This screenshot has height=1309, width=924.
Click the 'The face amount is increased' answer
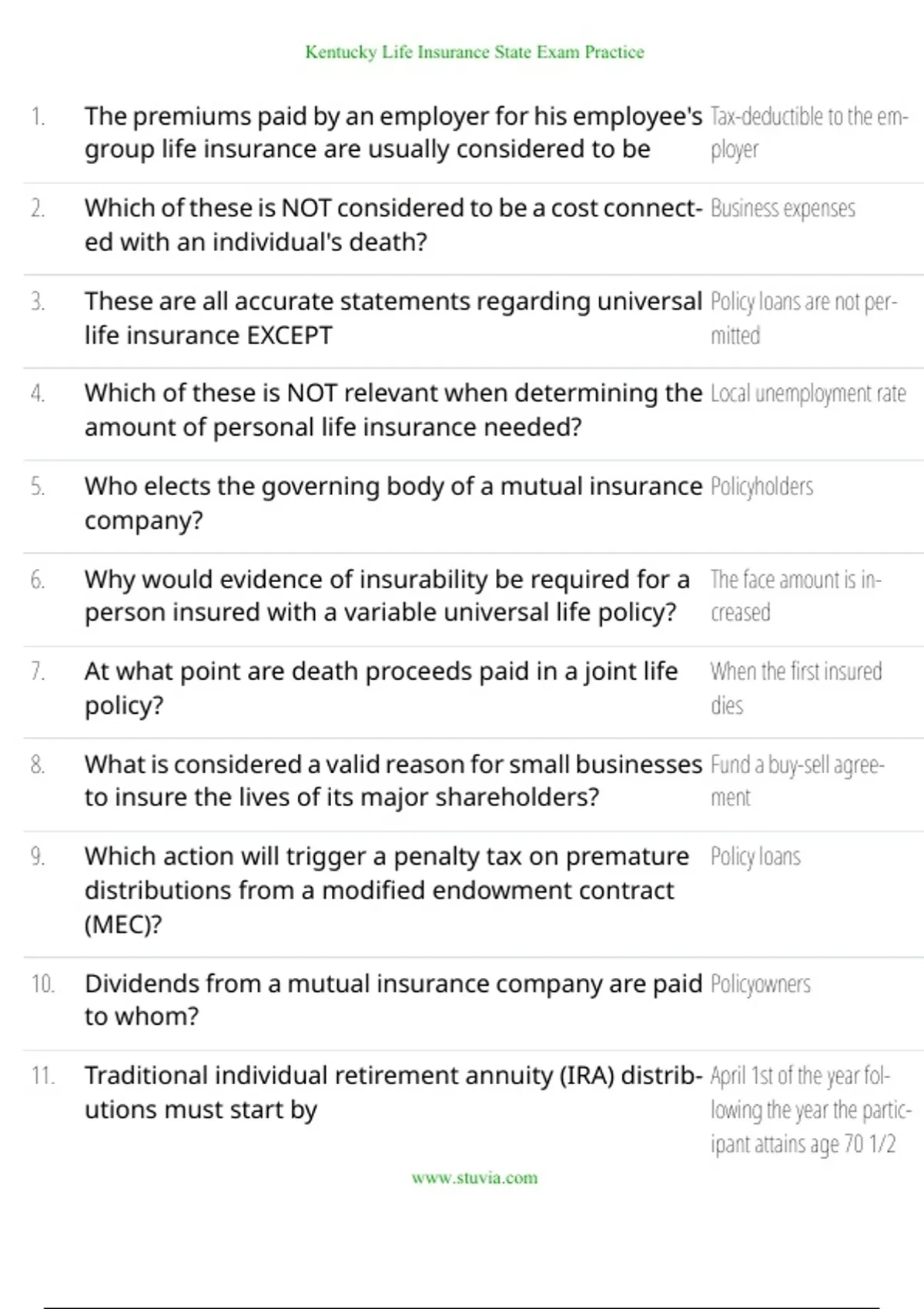pos(795,595)
